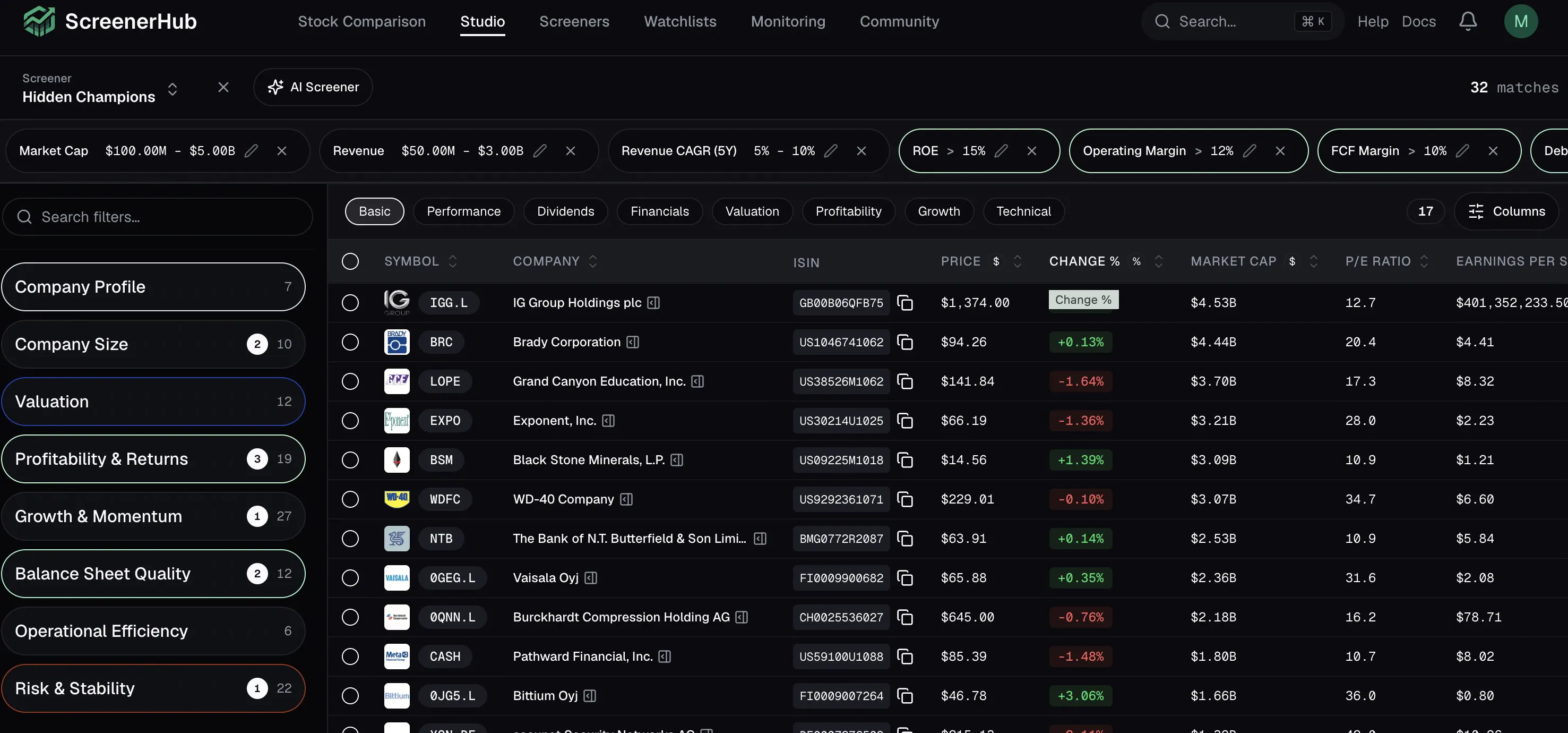
Task: Focus the Search filters input
Action: click(x=158, y=217)
